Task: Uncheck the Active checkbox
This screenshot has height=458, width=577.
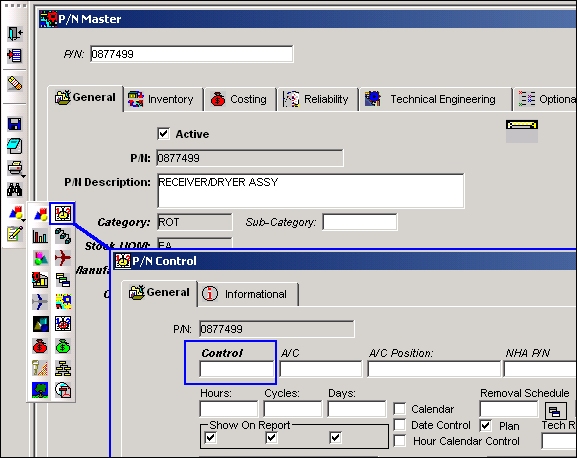Action: pyautogui.click(x=164, y=134)
